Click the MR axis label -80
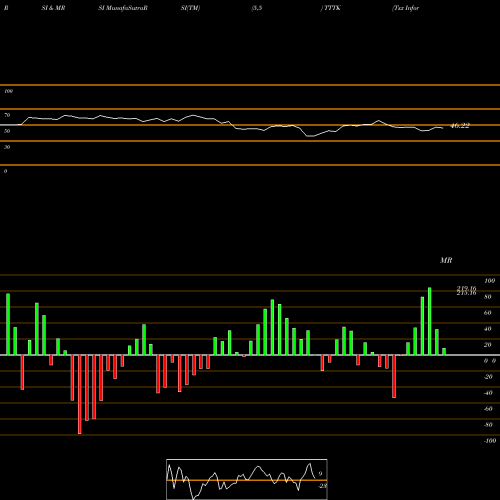 click(488, 425)
